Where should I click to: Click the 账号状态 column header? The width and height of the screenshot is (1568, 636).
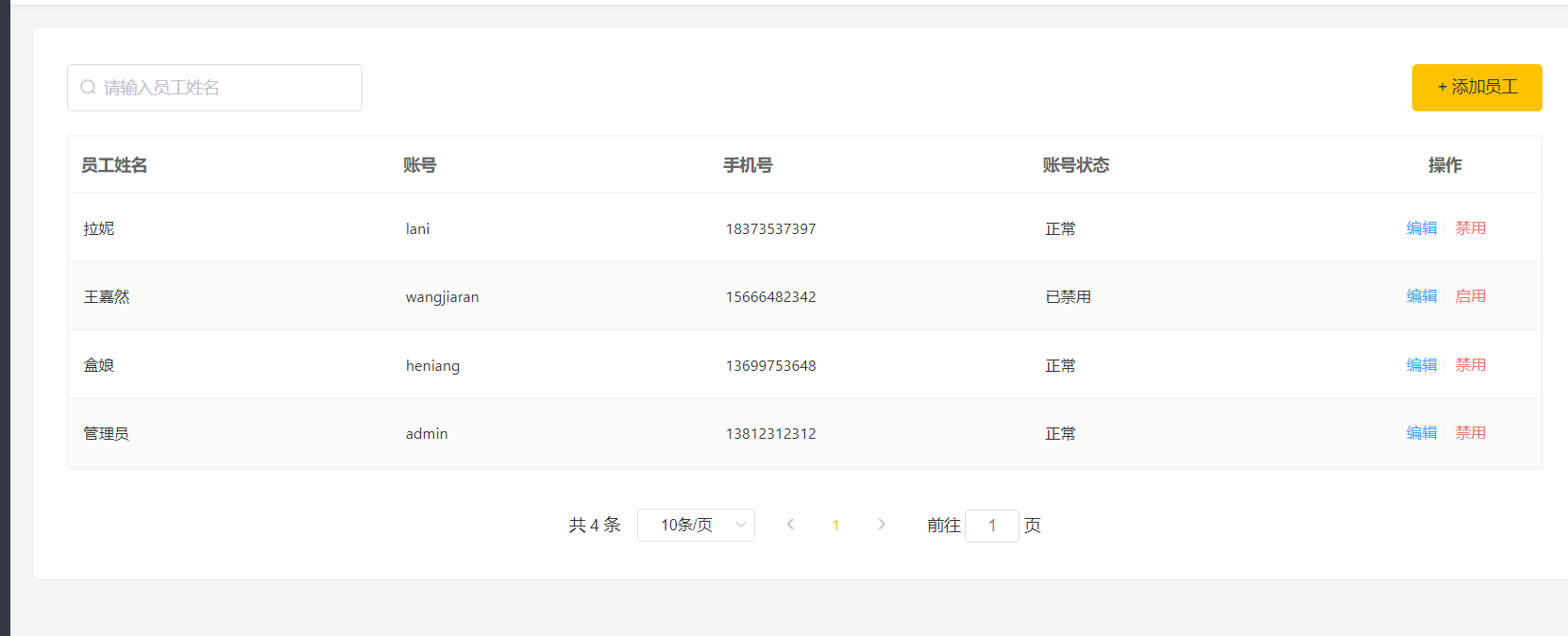pyautogui.click(x=1076, y=165)
